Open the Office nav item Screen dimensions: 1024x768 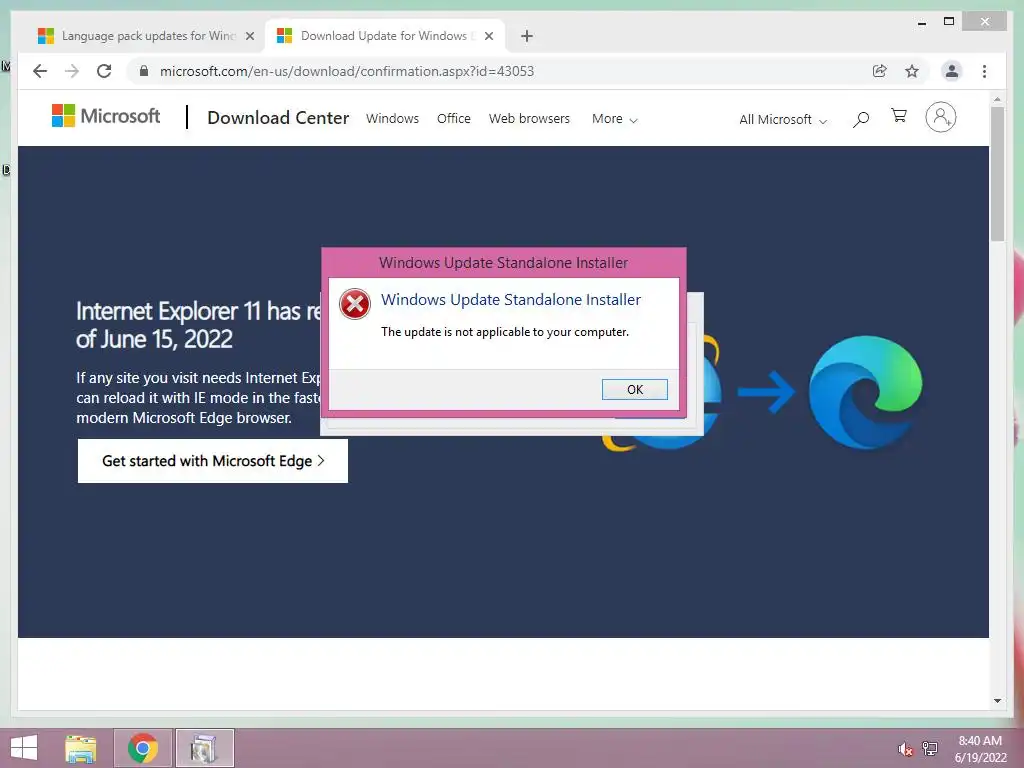[454, 118]
